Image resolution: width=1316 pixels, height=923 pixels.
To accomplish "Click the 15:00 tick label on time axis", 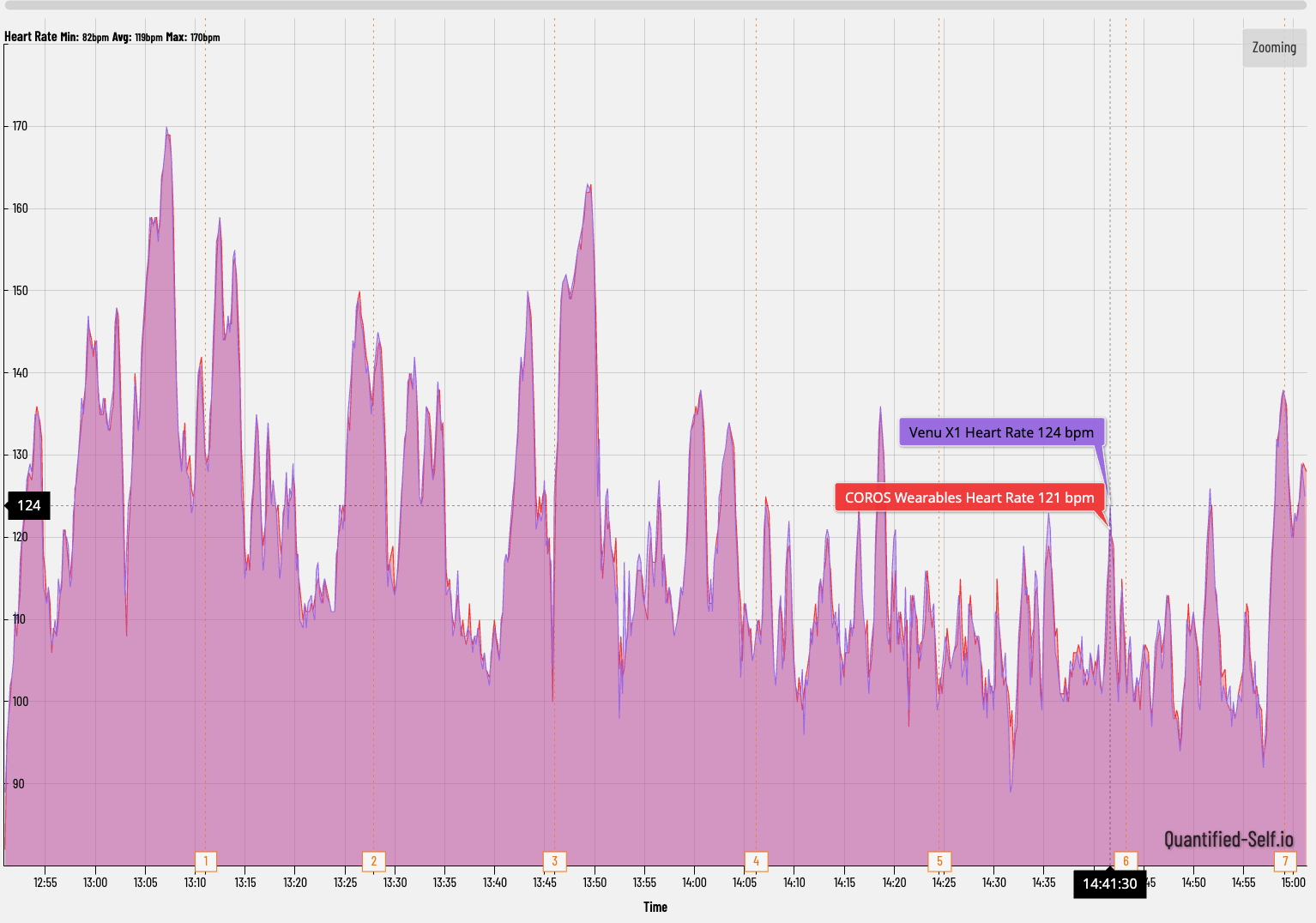I will pos(1294,881).
